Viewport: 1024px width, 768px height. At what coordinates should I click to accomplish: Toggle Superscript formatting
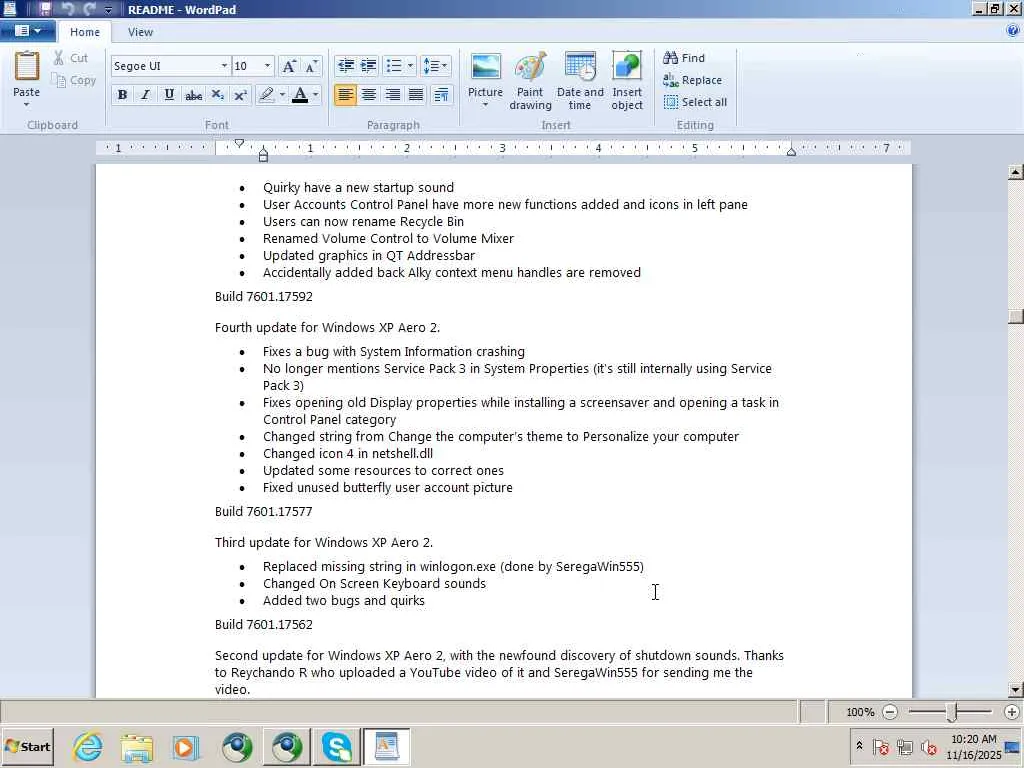(240, 95)
